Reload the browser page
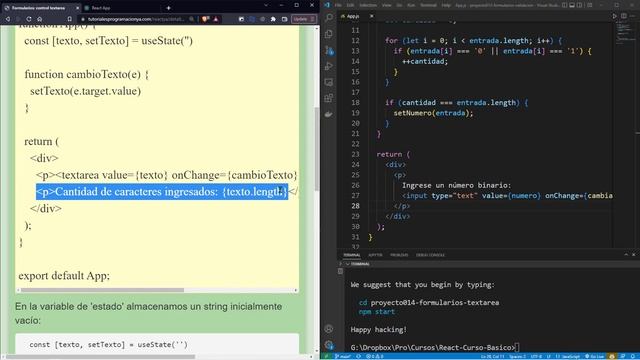This screenshot has width=640, height=360. [x=29, y=19]
